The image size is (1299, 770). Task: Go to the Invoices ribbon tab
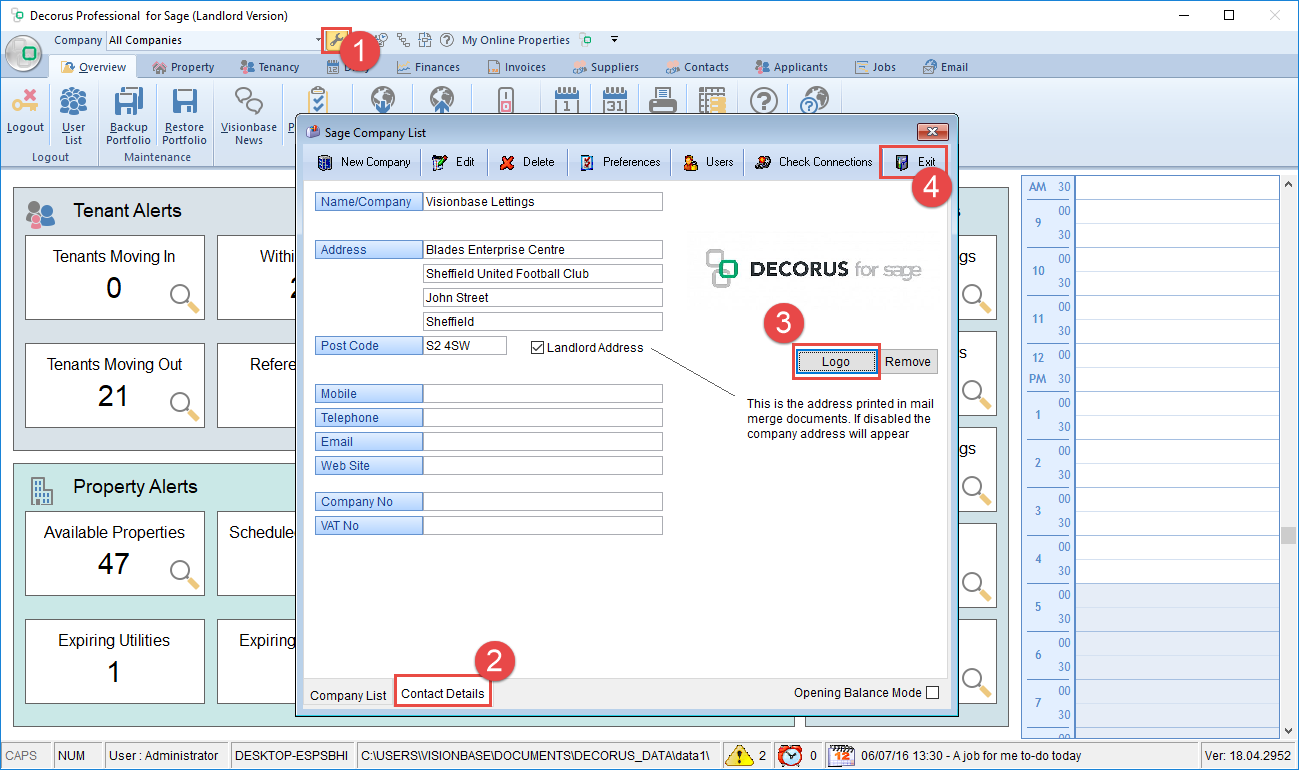click(x=517, y=67)
